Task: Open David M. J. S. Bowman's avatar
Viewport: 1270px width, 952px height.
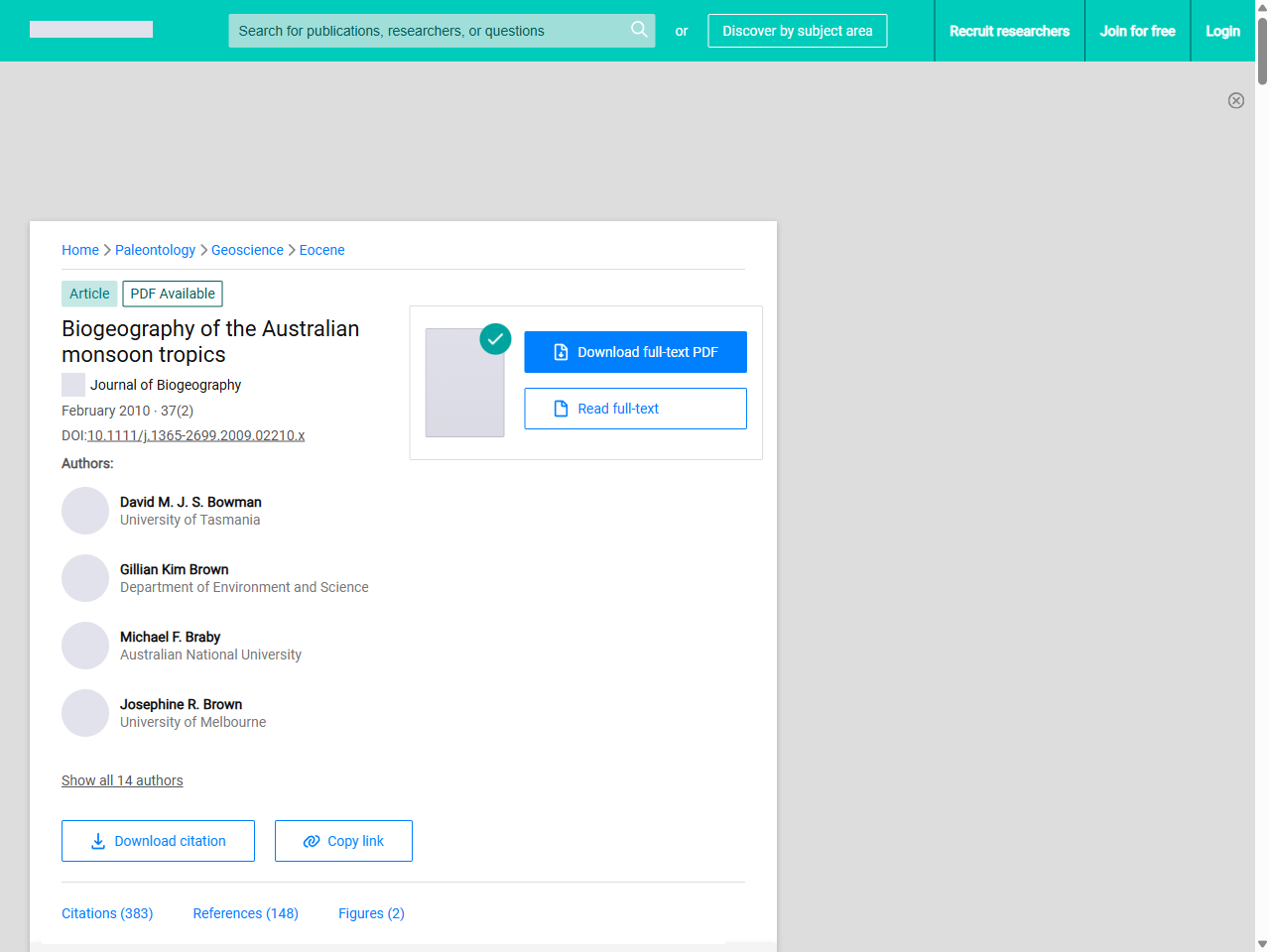Action: tap(84, 510)
